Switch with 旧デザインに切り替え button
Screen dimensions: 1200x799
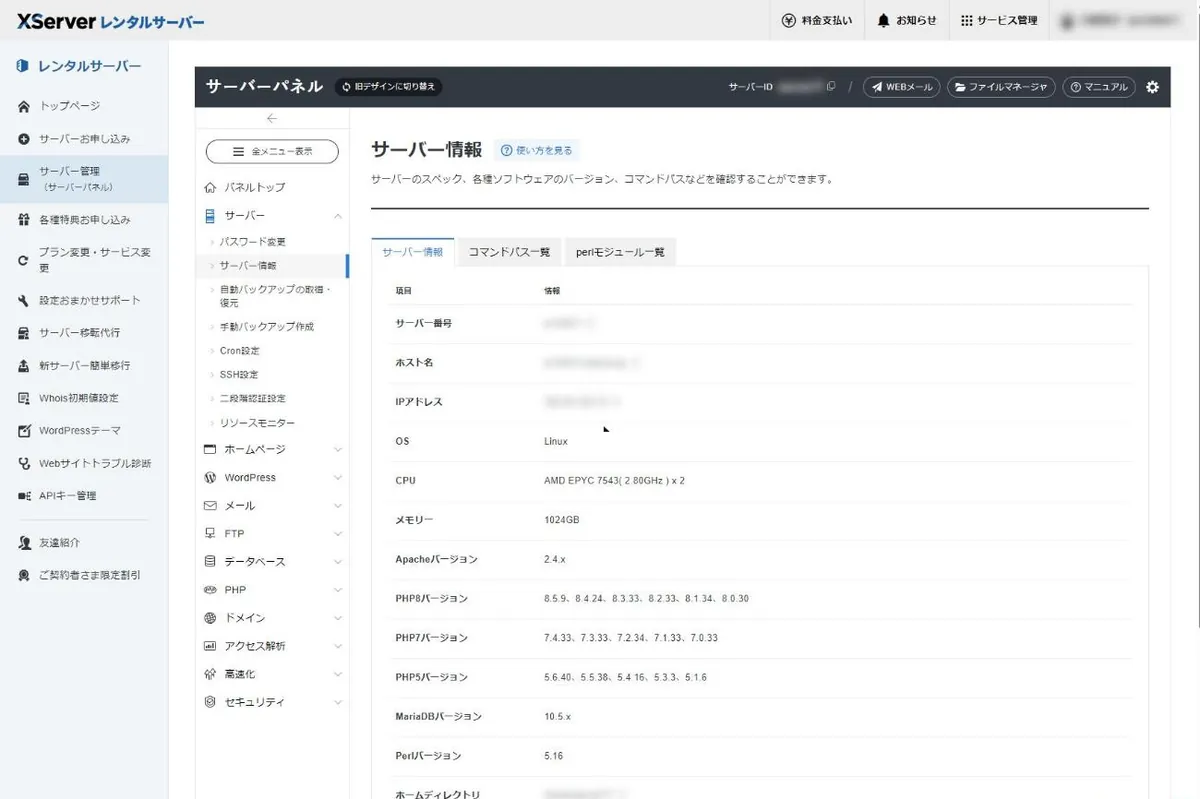tap(388, 87)
